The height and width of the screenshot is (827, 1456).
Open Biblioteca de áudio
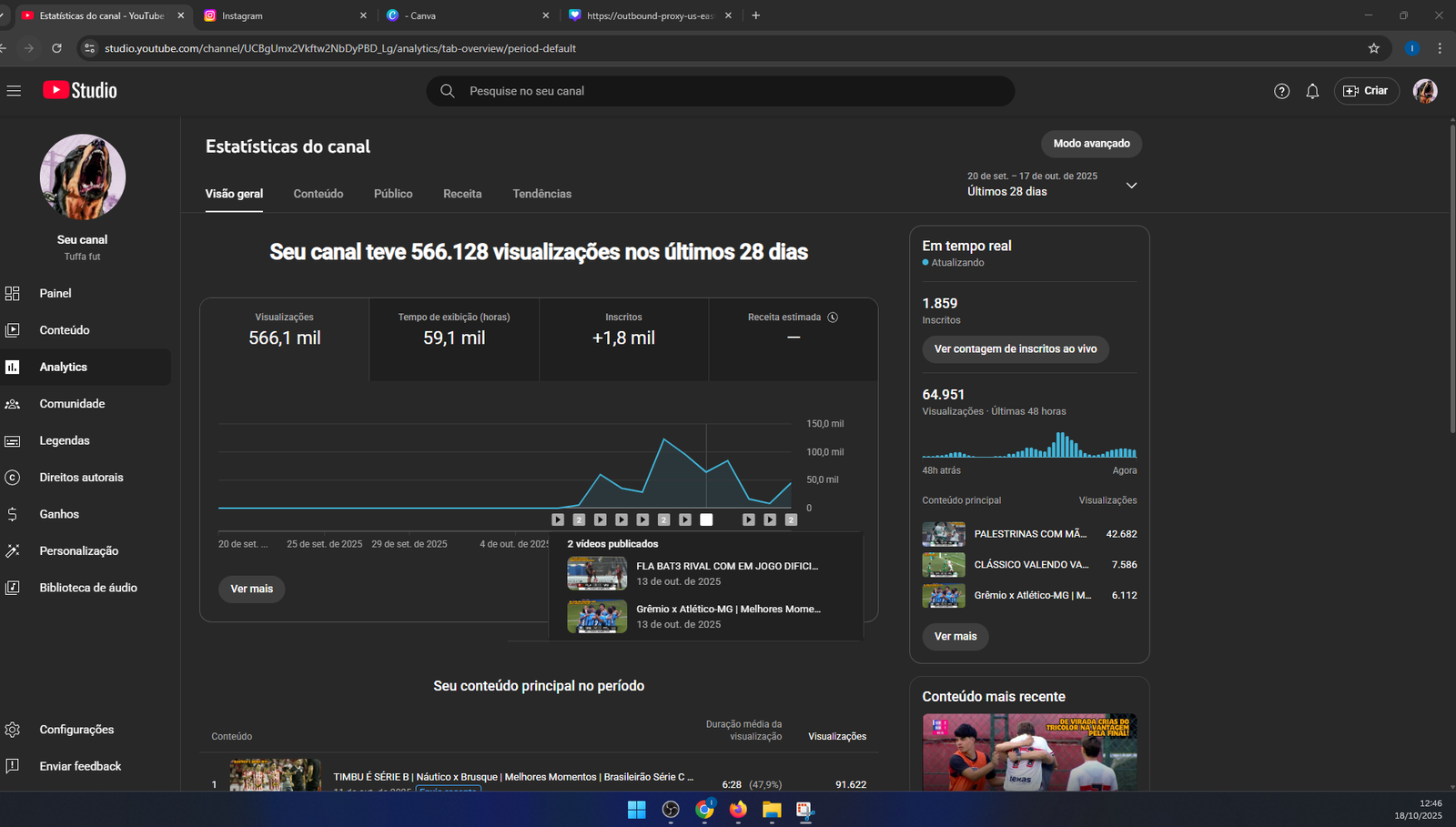[x=87, y=588]
